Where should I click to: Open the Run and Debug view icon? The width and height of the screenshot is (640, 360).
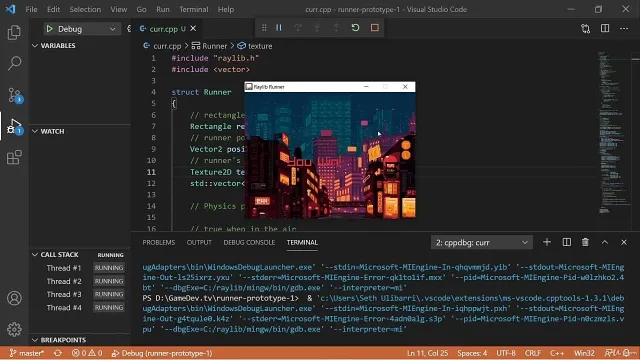coord(14,127)
